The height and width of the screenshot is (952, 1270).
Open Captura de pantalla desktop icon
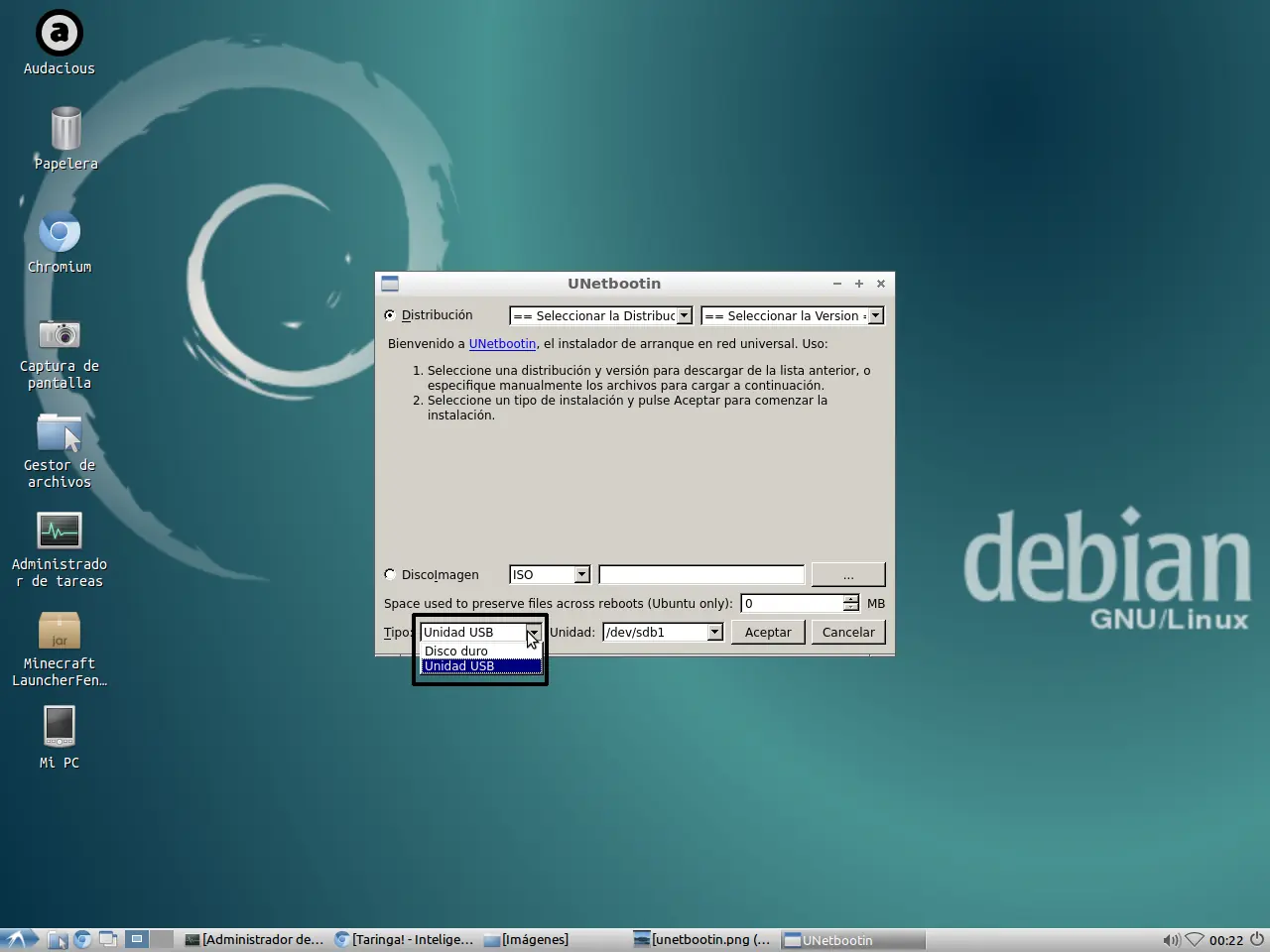click(60, 353)
